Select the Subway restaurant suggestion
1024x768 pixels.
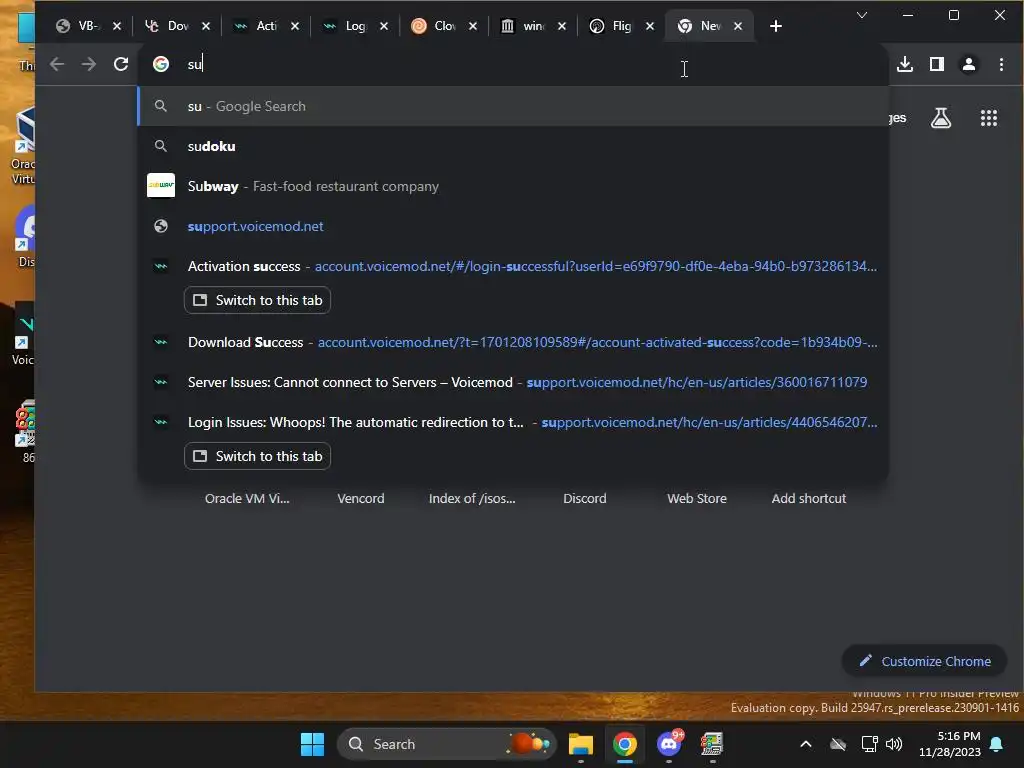pos(513,186)
